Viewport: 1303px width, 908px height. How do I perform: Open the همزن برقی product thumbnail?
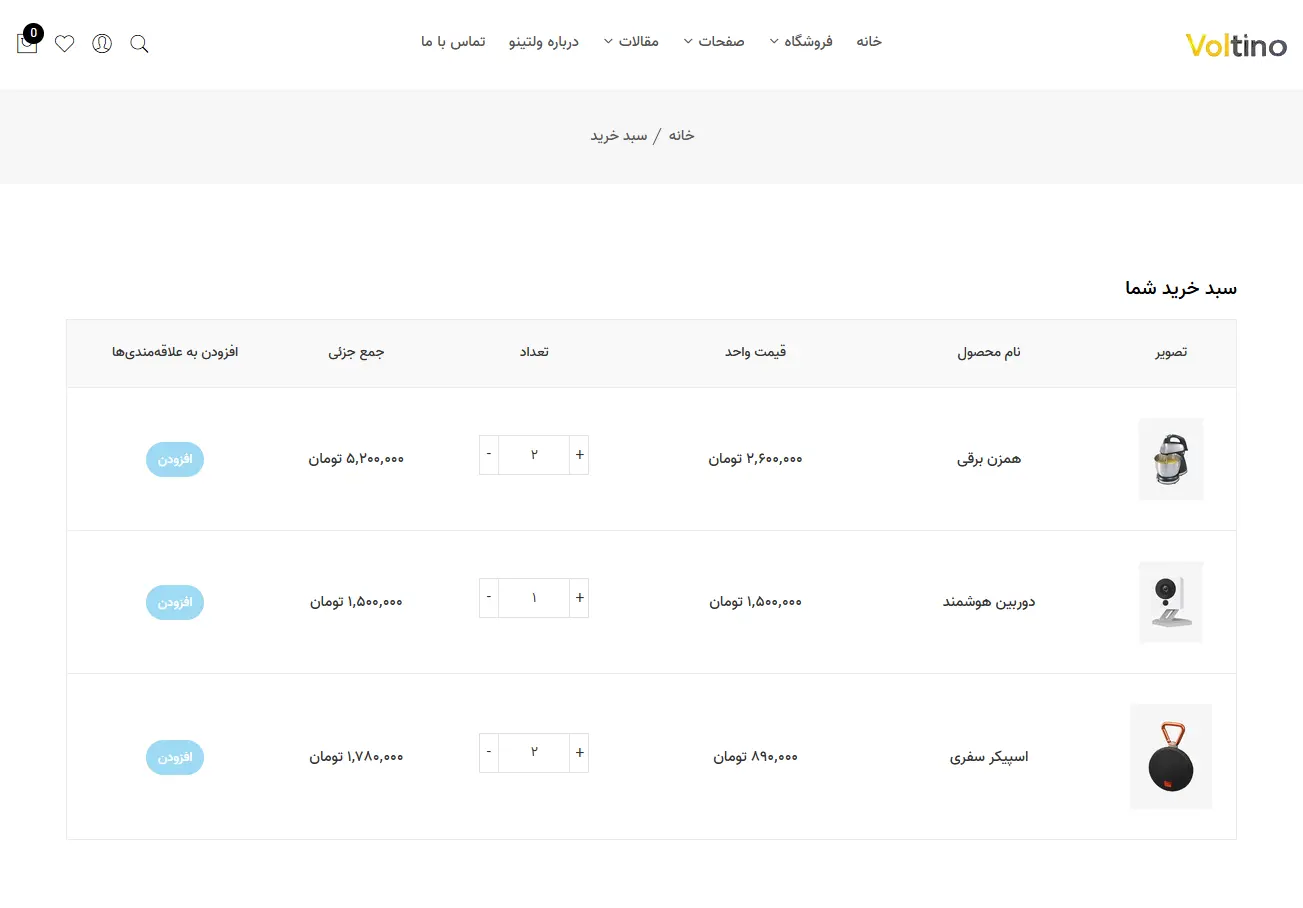[1171, 459]
